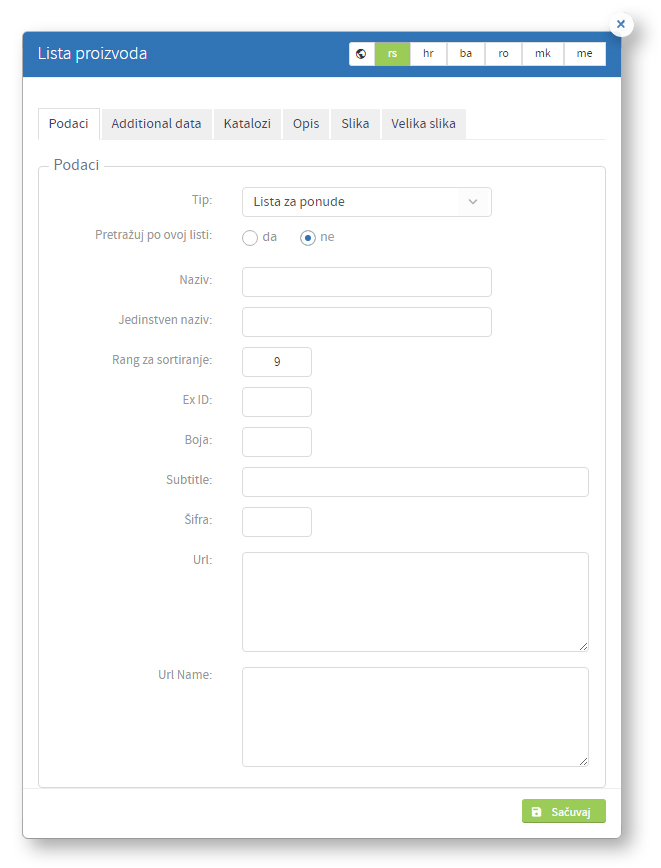This screenshot has height=868, width=661.
Task: Choose the 'mk' language option
Action: 543,54
